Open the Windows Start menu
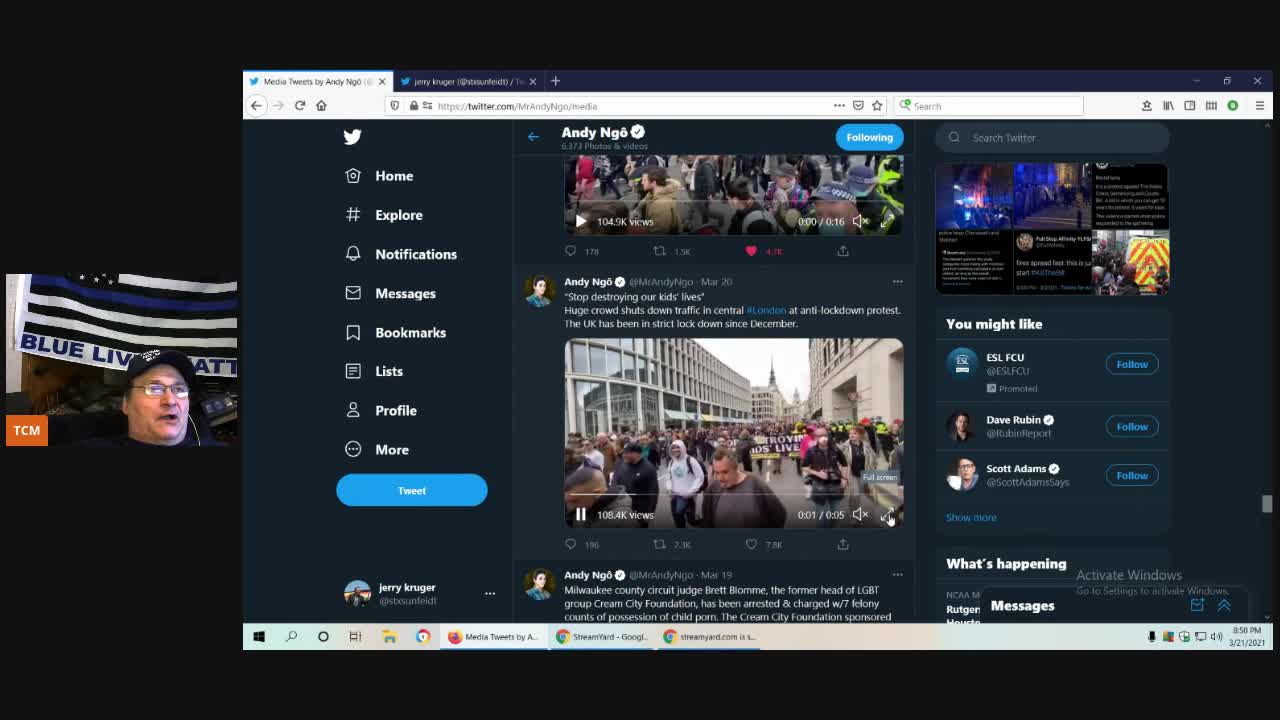The image size is (1280, 720). tap(259, 637)
